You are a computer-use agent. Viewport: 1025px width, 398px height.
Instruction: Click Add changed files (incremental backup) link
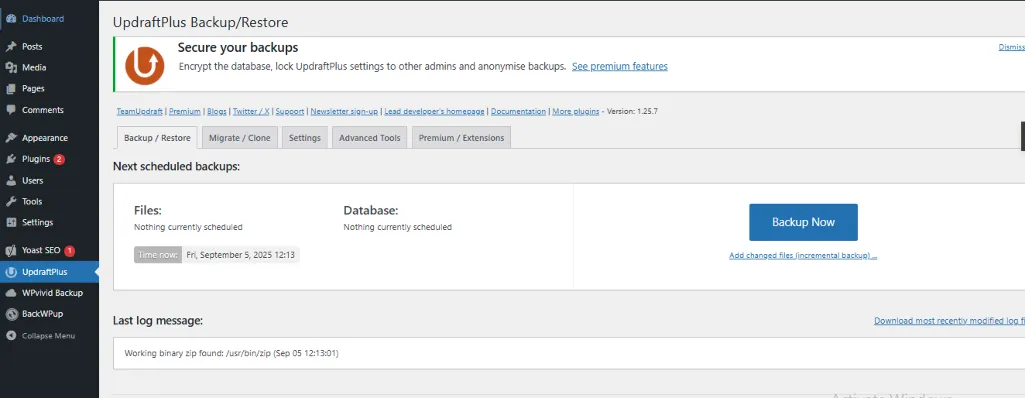tap(803, 256)
